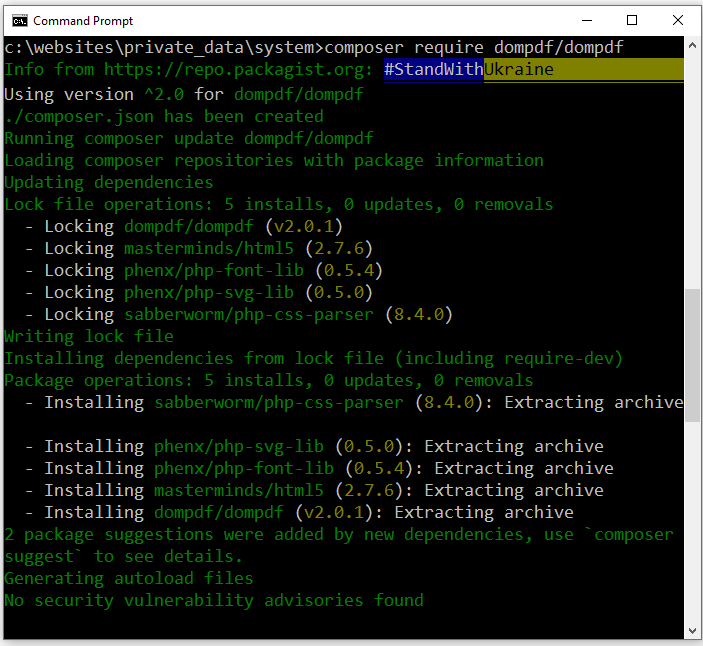Close the Command Prompt window

[678, 20]
